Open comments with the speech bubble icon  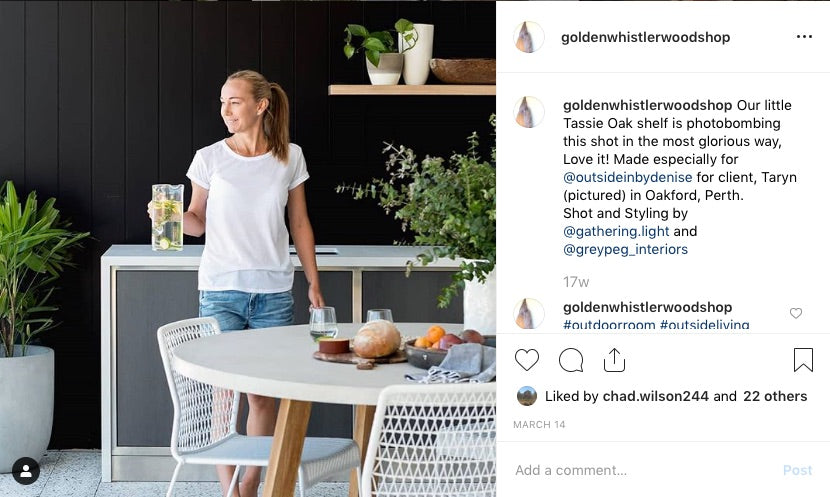point(571,360)
